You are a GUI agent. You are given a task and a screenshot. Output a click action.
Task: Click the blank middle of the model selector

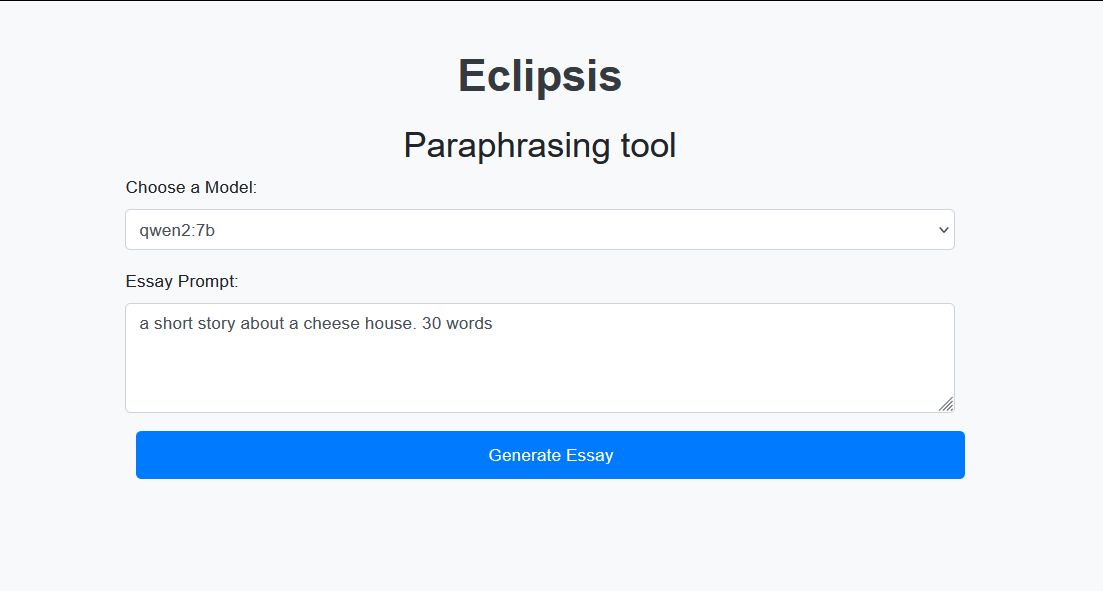coord(560,230)
